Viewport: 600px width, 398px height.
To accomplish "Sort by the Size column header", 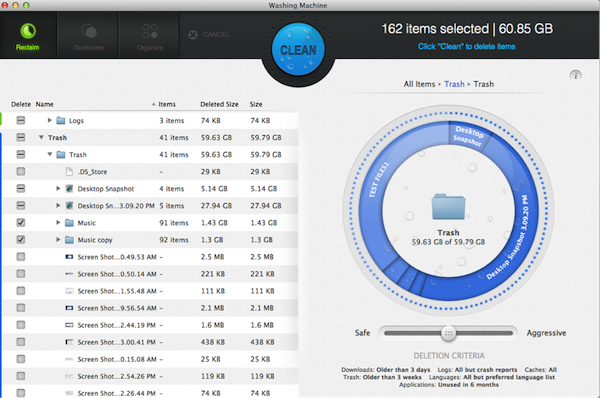I will pyautogui.click(x=256, y=104).
